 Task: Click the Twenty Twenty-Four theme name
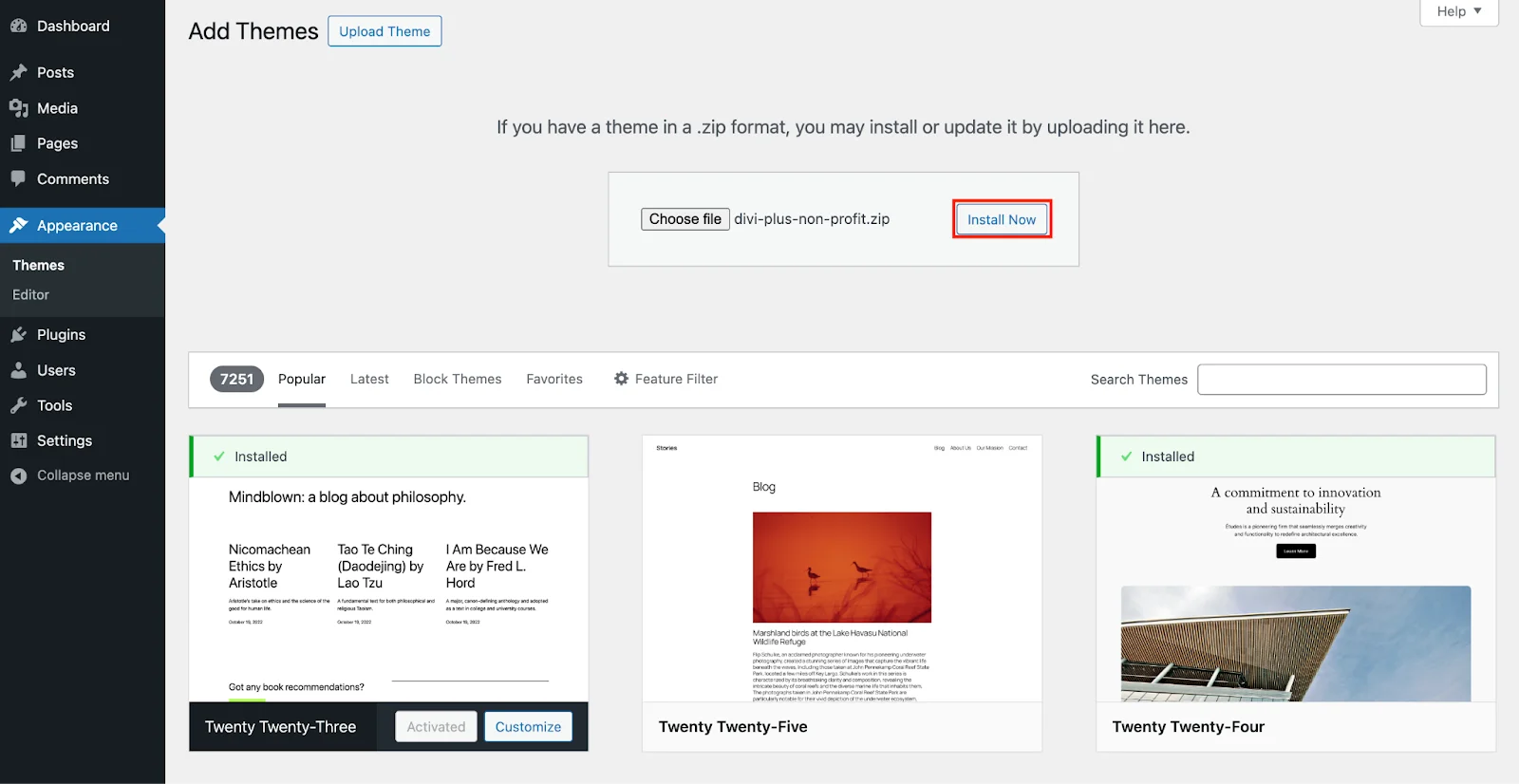pyautogui.click(x=1189, y=727)
